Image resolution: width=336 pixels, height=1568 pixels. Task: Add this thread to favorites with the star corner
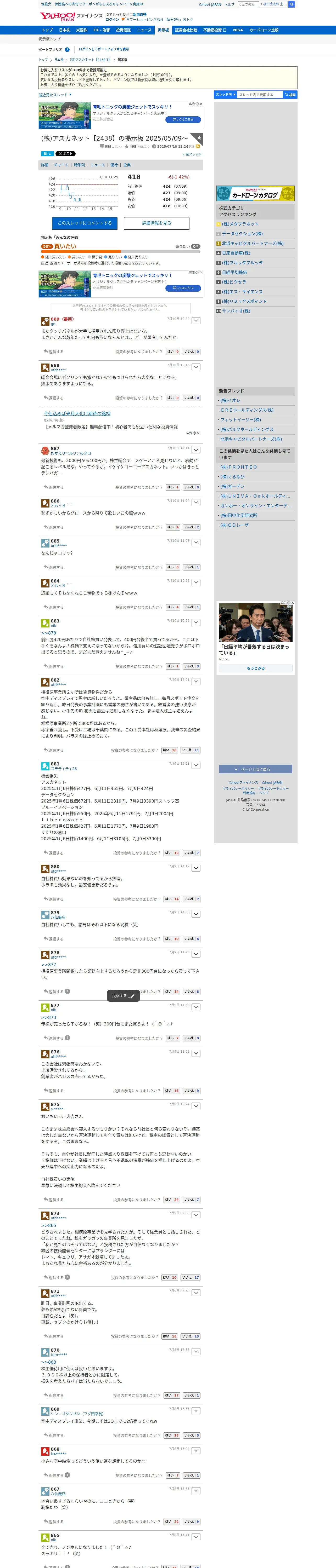click(x=198, y=139)
